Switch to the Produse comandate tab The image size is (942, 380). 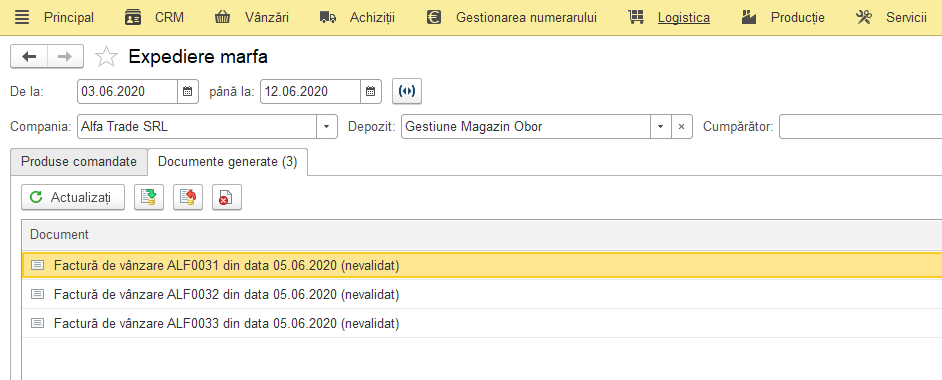coord(79,162)
